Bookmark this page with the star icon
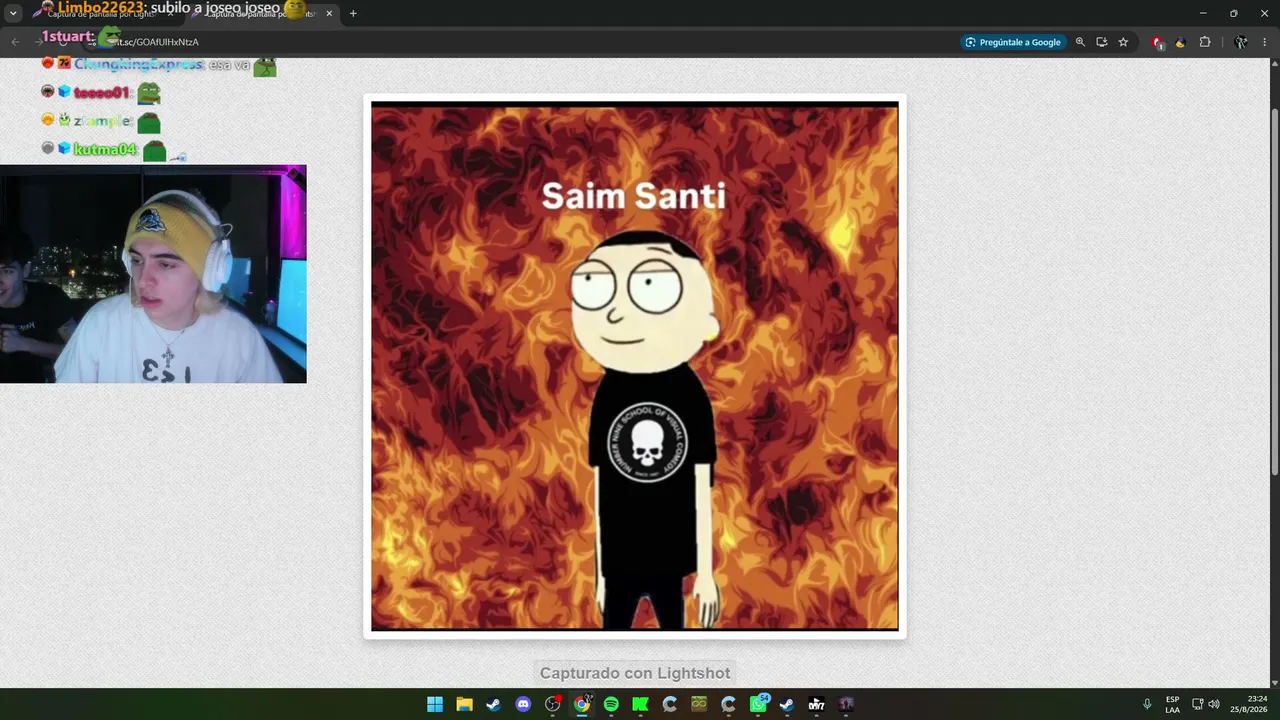Viewport: 1280px width, 720px height. click(x=1123, y=42)
